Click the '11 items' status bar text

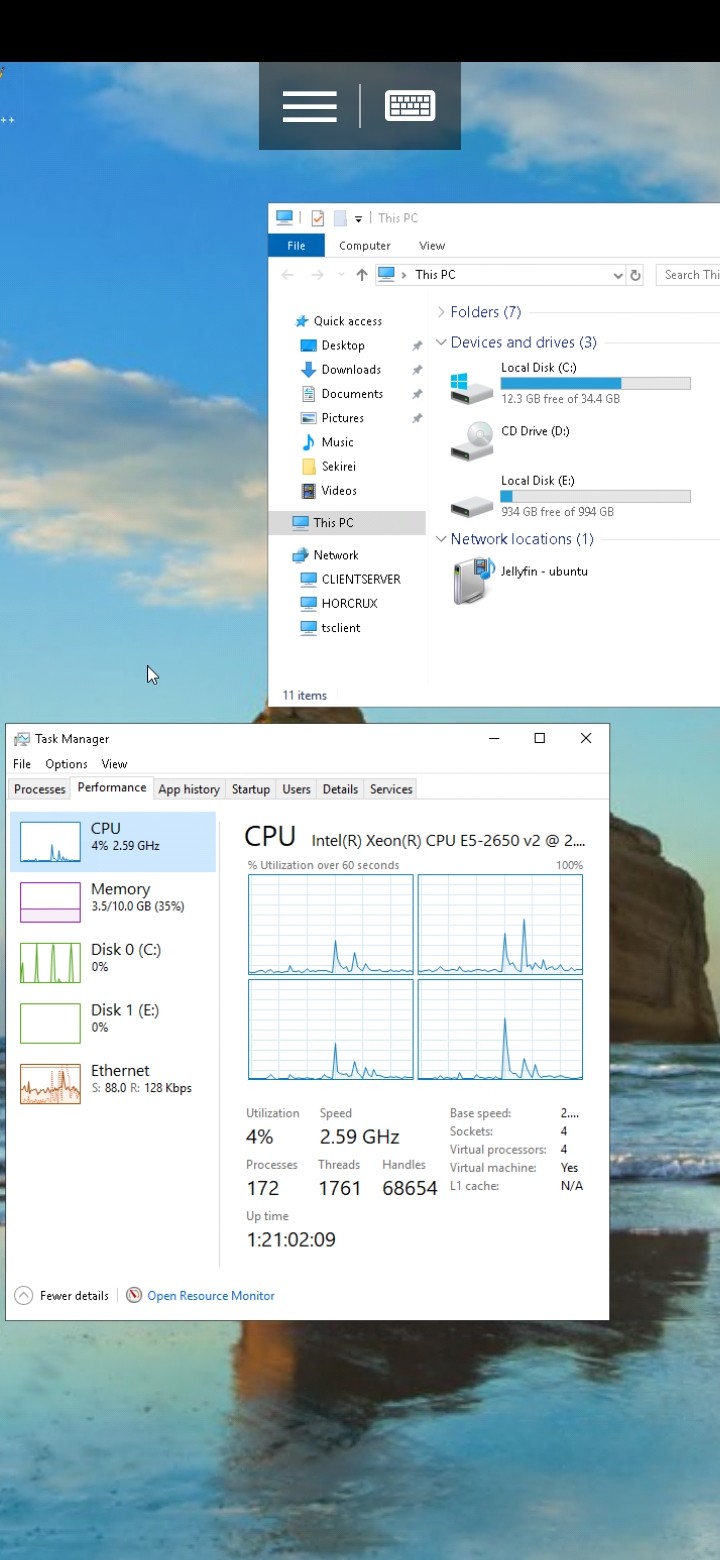(x=304, y=695)
